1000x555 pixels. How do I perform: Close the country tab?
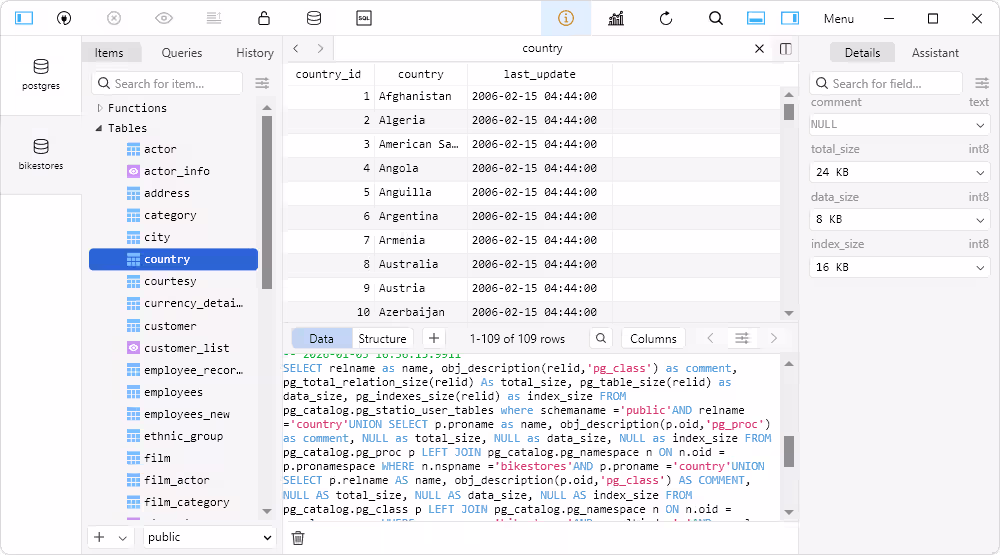pyautogui.click(x=759, y=48)
